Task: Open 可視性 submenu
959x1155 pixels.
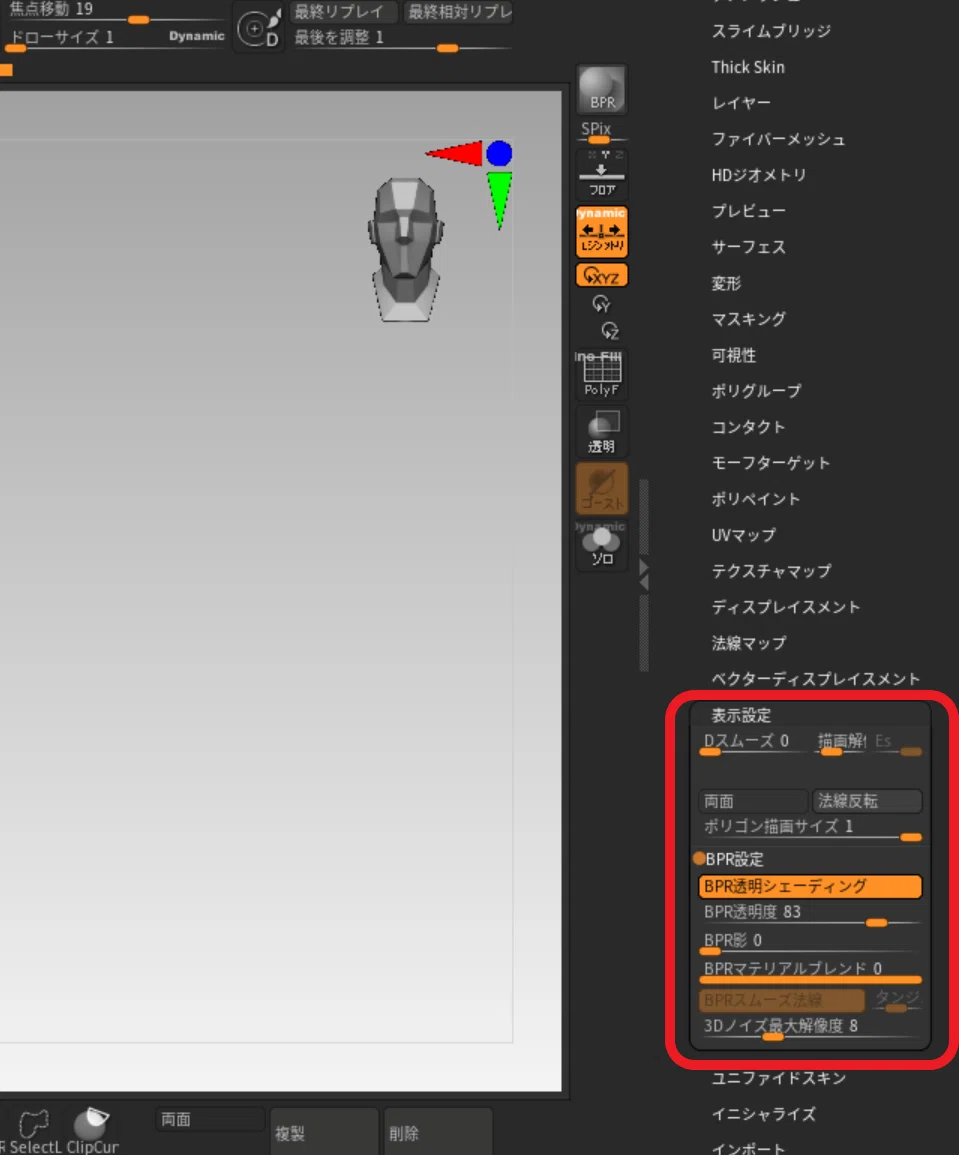Action: coord(734,356)
